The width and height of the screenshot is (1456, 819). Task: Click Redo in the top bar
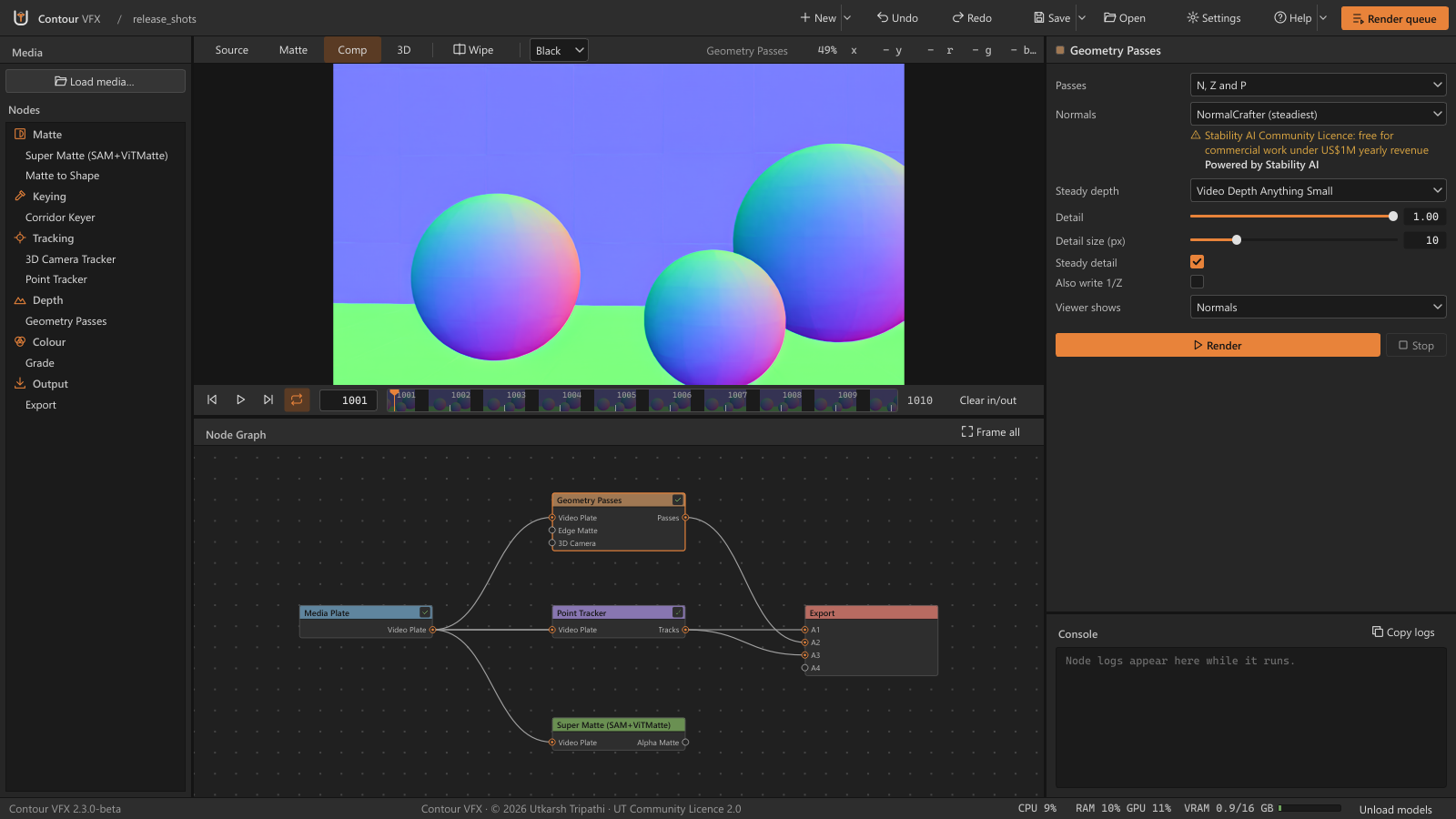click(x=972, y=17)
